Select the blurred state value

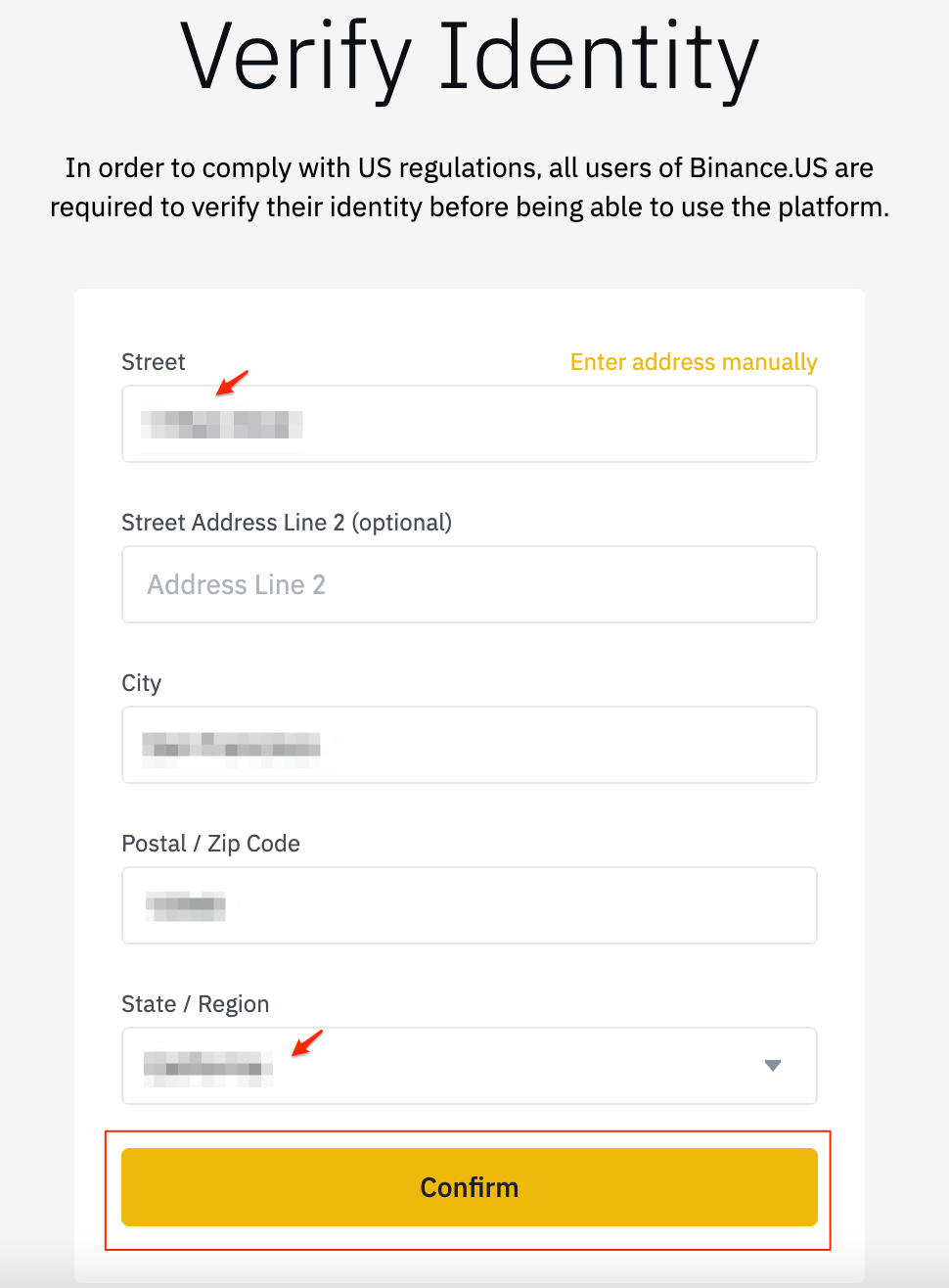pyautogui.click(x=208, y=1066)
